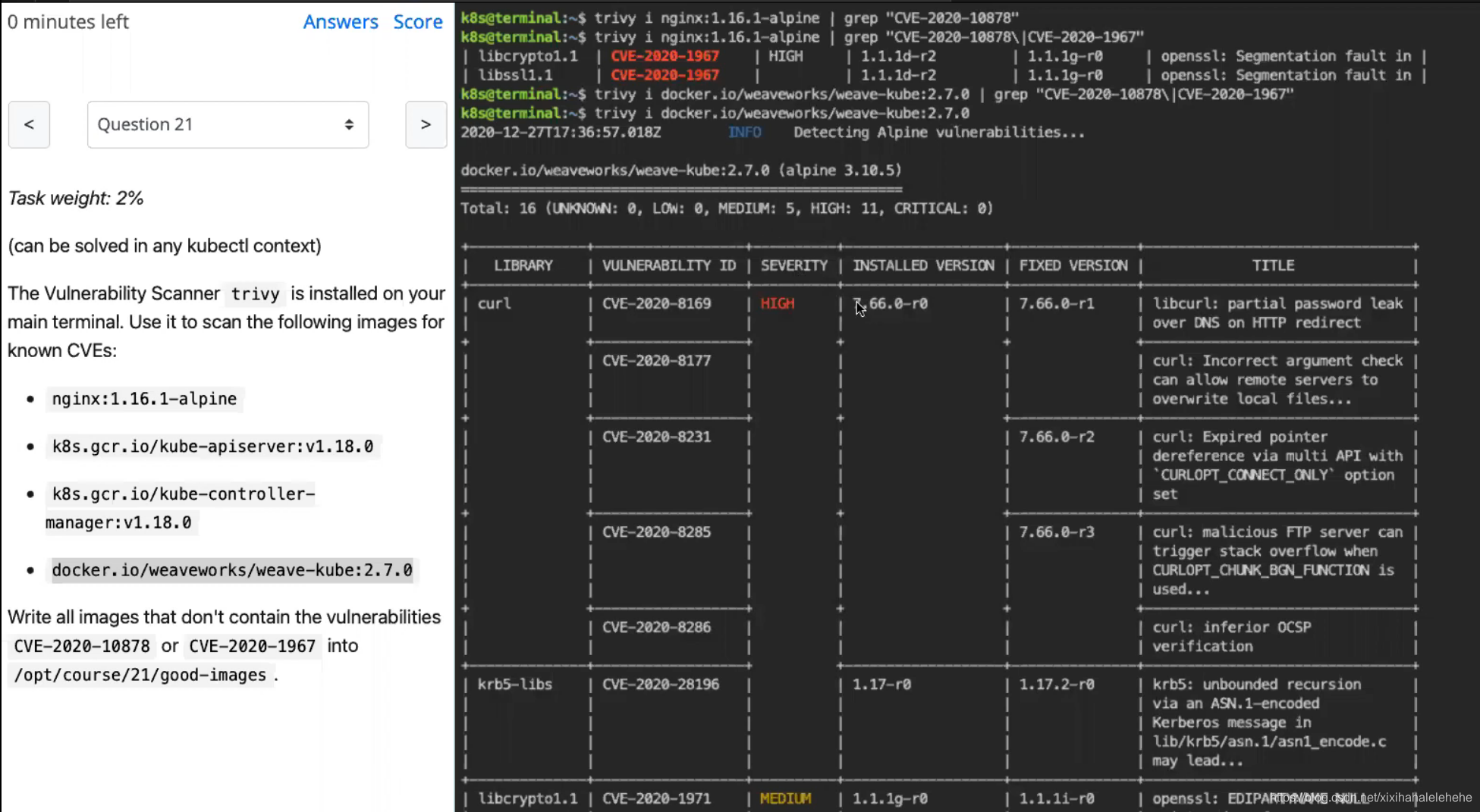
Task: Click the TITLE column header
Action: (1274, 265)
